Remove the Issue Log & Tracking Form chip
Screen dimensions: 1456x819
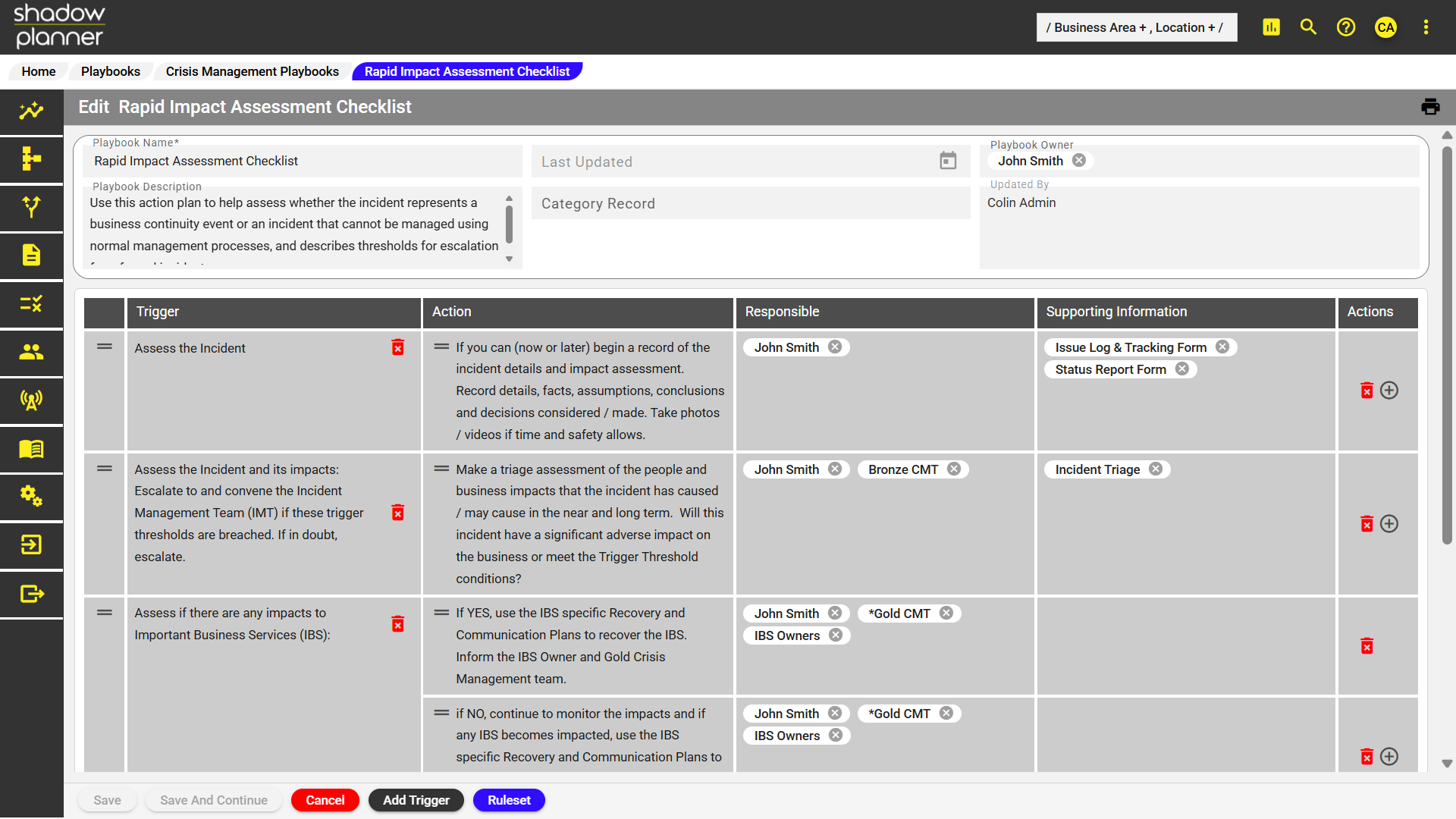coord(1222,347)
